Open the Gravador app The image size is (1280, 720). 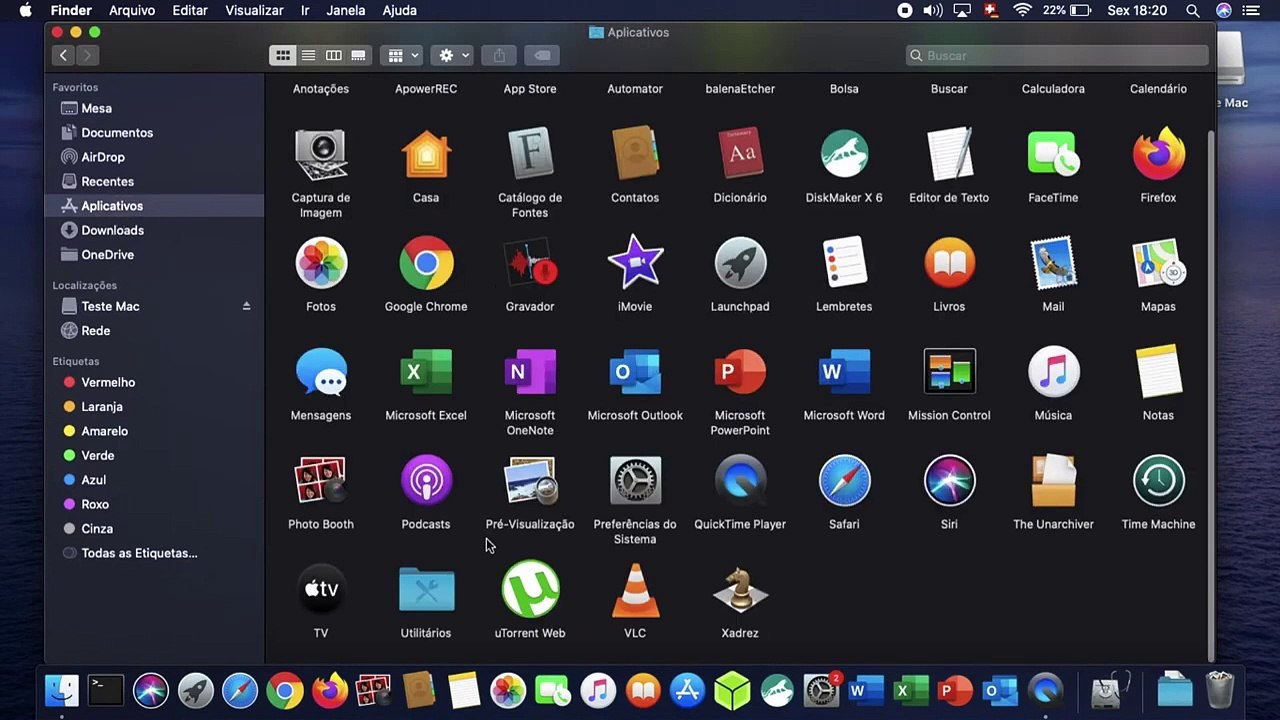pyautogui.click(x=530, y=264)
